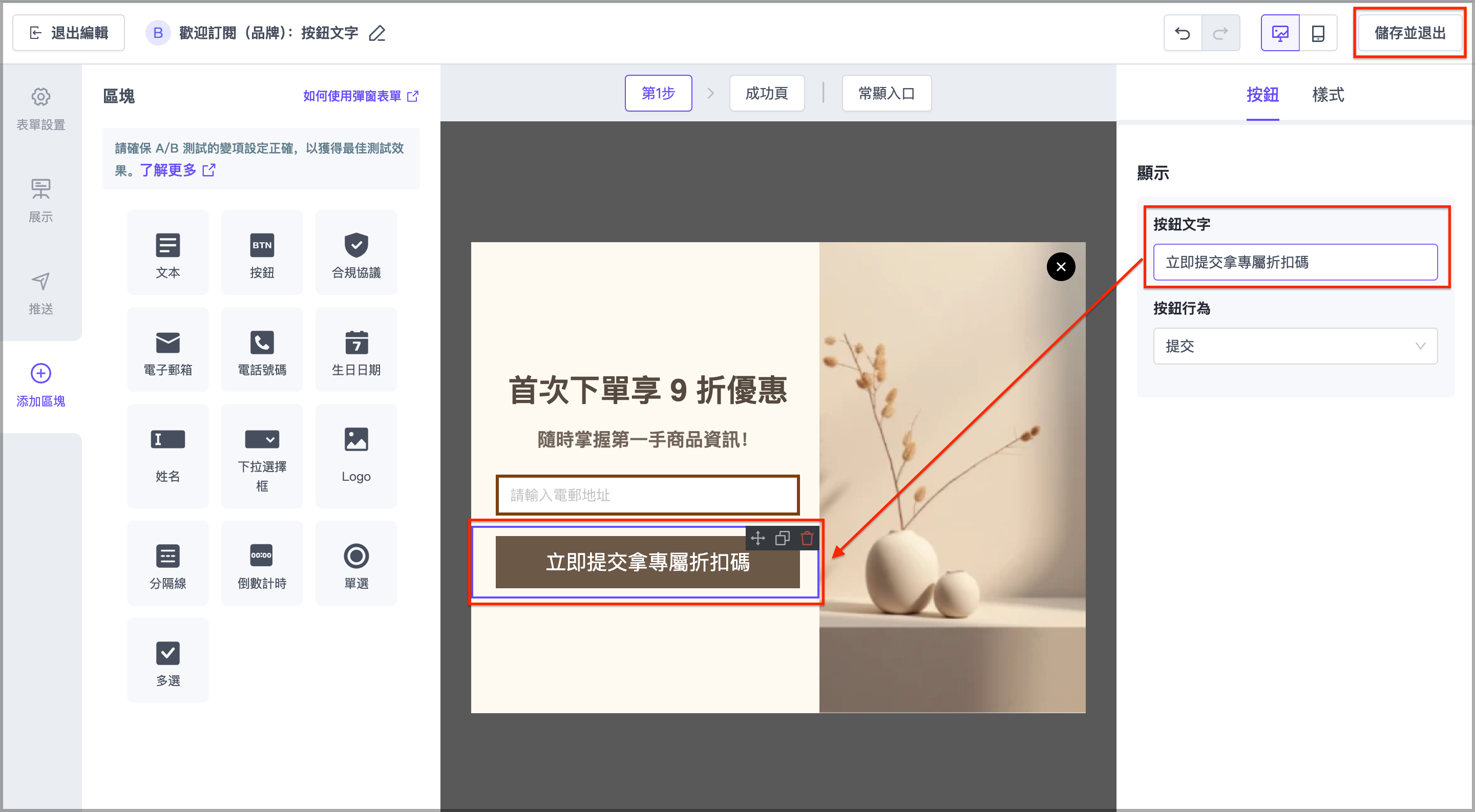Image resolution: width=1475 pixels, height=812 pixels.
Task: Add a countdown timer (倒數計時) block
Action: tap(262, 564)
